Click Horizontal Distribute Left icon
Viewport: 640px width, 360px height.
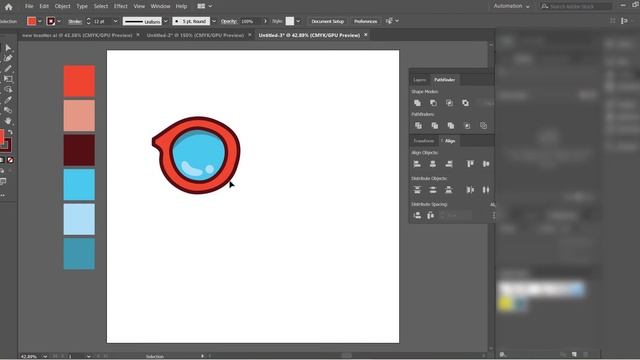click(470, 190)
